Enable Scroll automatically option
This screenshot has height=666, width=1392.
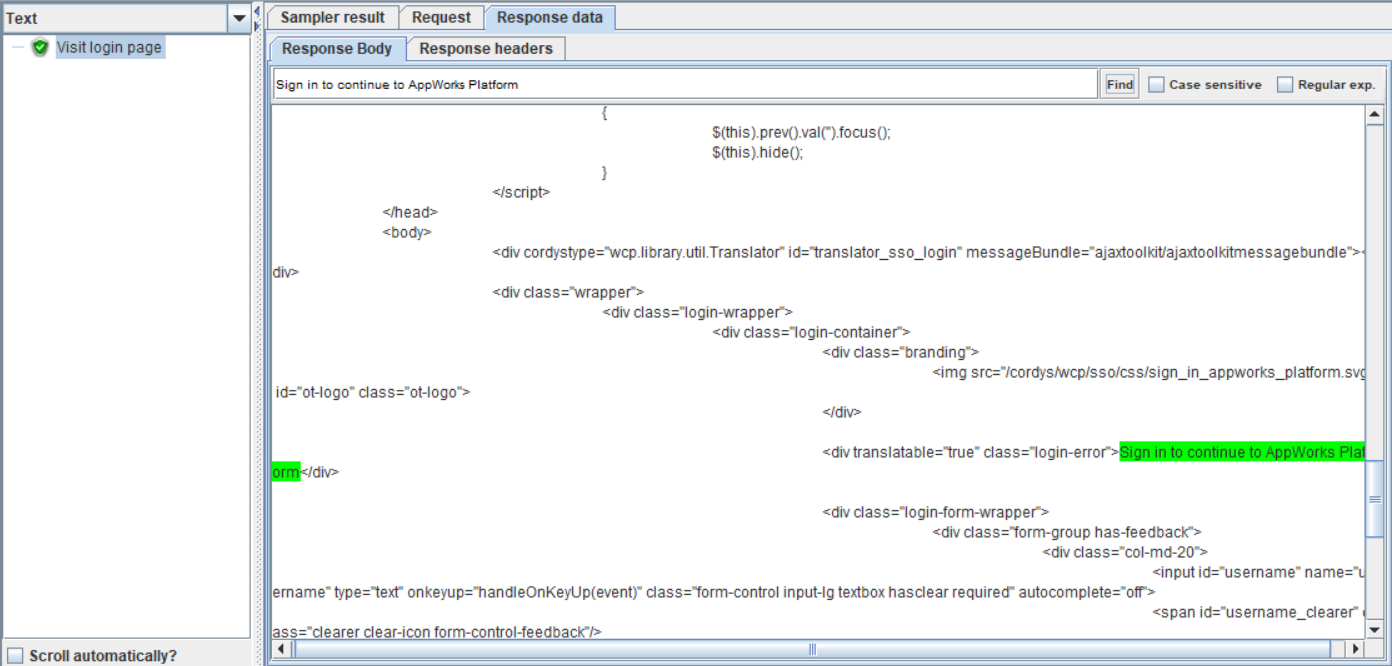click(x=15, y=656)
